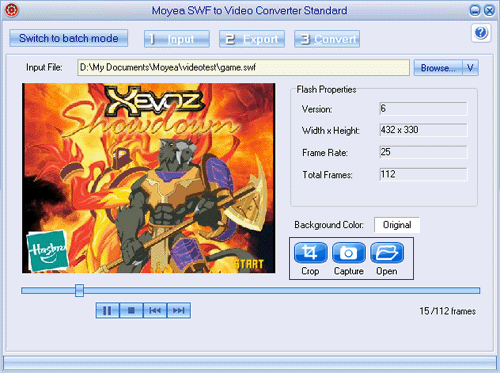Click the Crop tool icon
The height and width of the screenshot is (373, 500).
[x=311, y=253]
